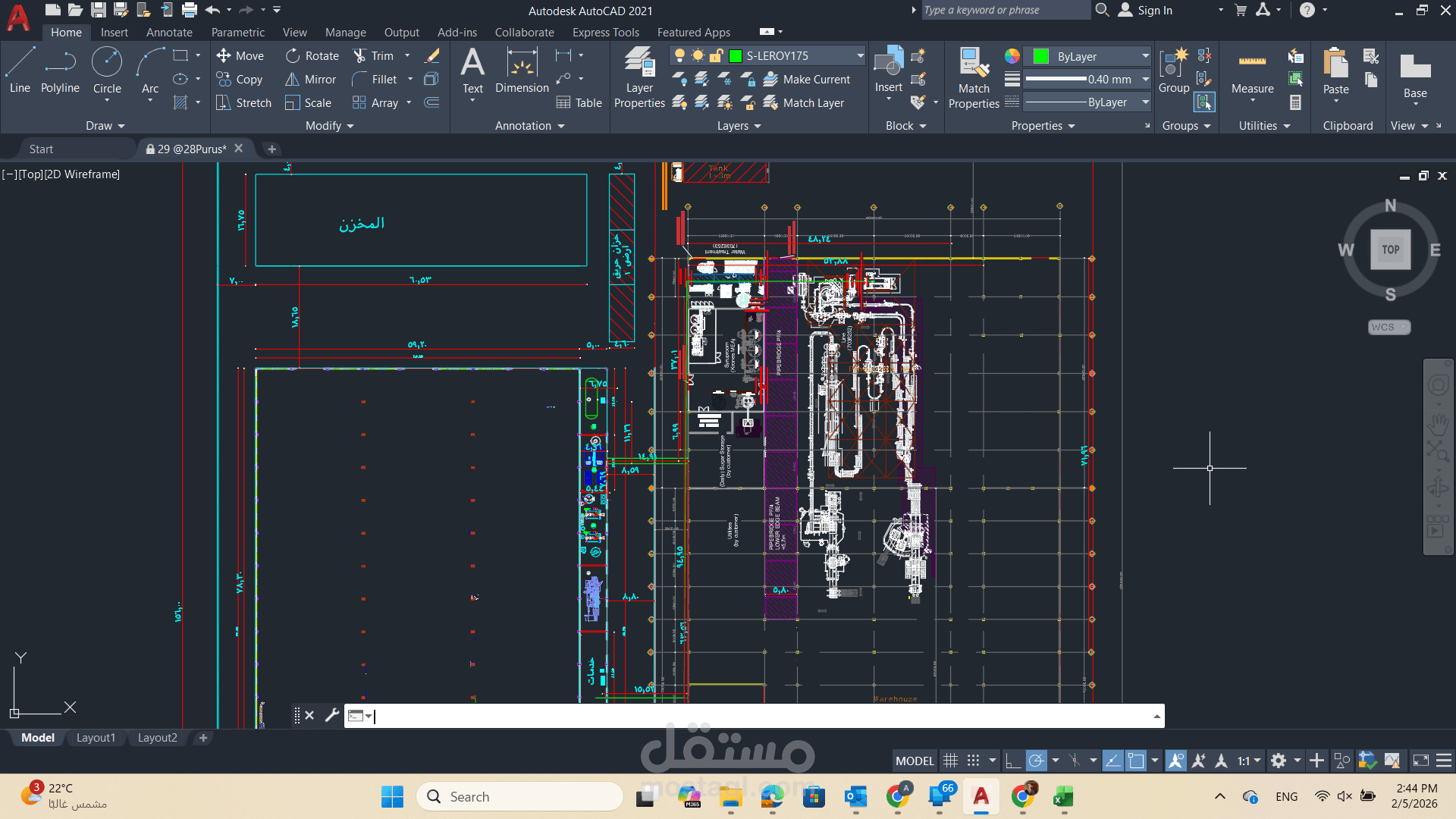The height and width of the screenshot is (819, 1456).
Task: Toggle 2D object snap
Action: point(1136,761)
